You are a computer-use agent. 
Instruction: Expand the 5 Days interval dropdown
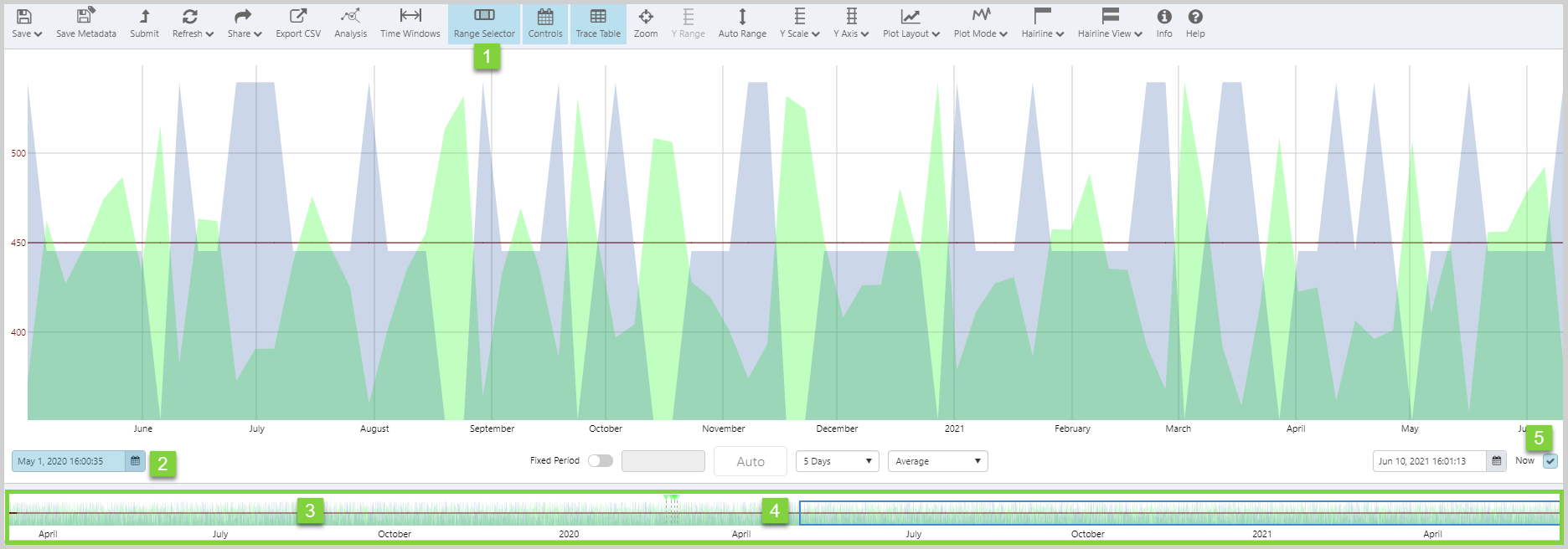pyautogui.click(x=837, y=461)
